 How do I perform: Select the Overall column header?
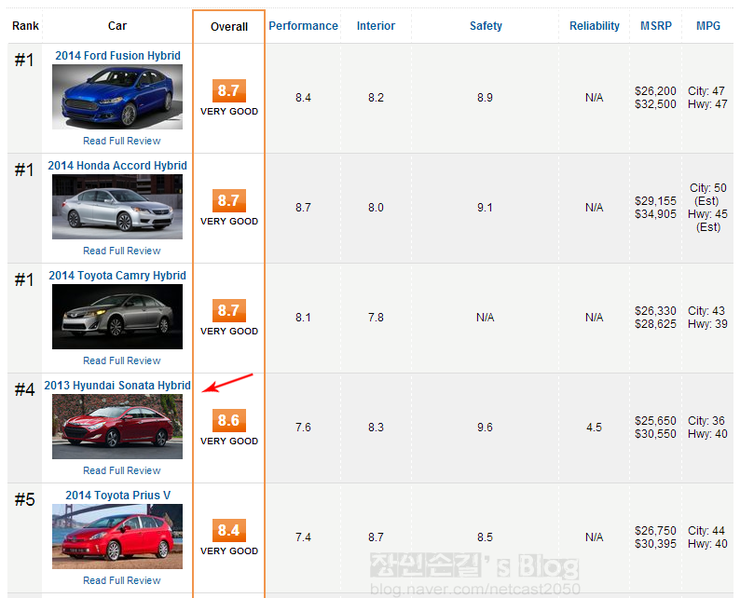(229, 27)
